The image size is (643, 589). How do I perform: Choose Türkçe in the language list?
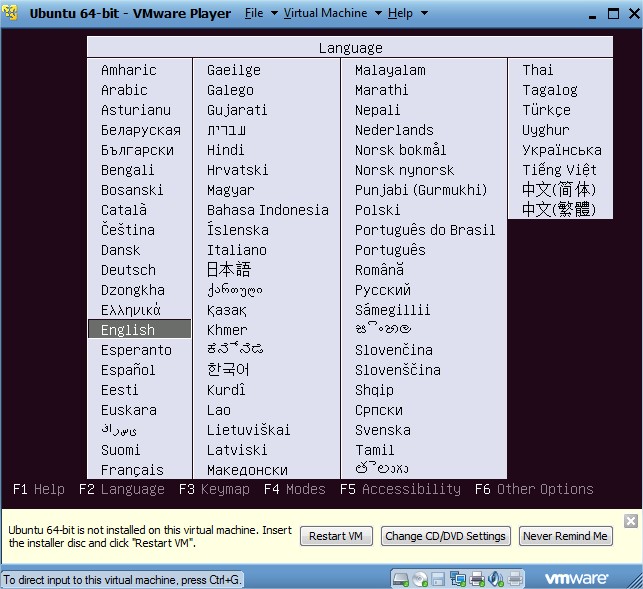546,110
